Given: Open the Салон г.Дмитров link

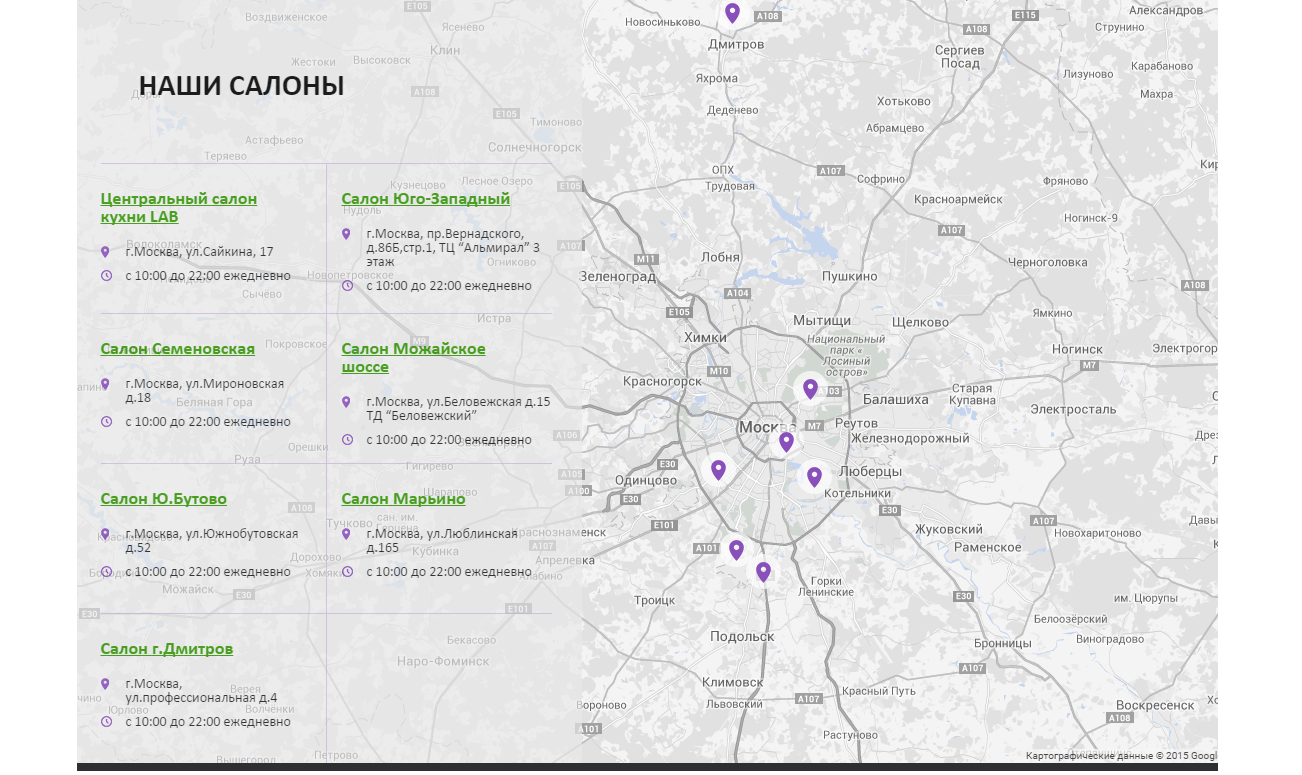Looking at the screenshot, I should coord(167,648).
